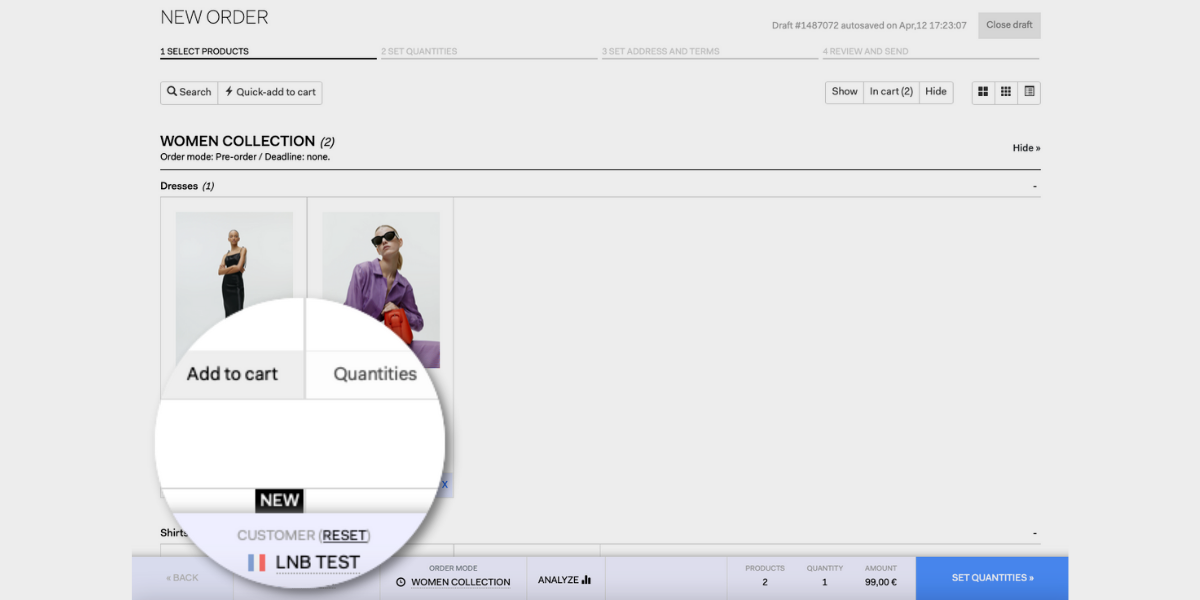Open the Search products button
Viewport: 1200px width, 600px height.
189,92
